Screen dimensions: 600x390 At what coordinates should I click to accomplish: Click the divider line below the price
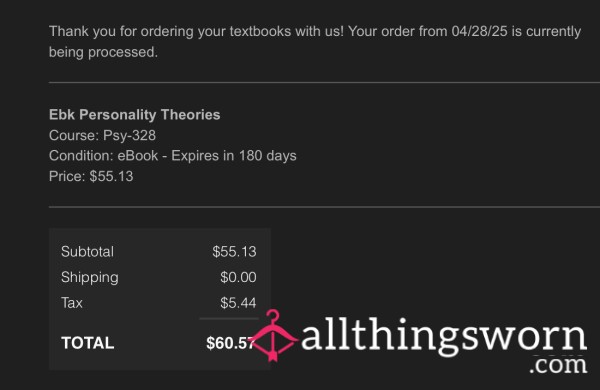(324, 207)
